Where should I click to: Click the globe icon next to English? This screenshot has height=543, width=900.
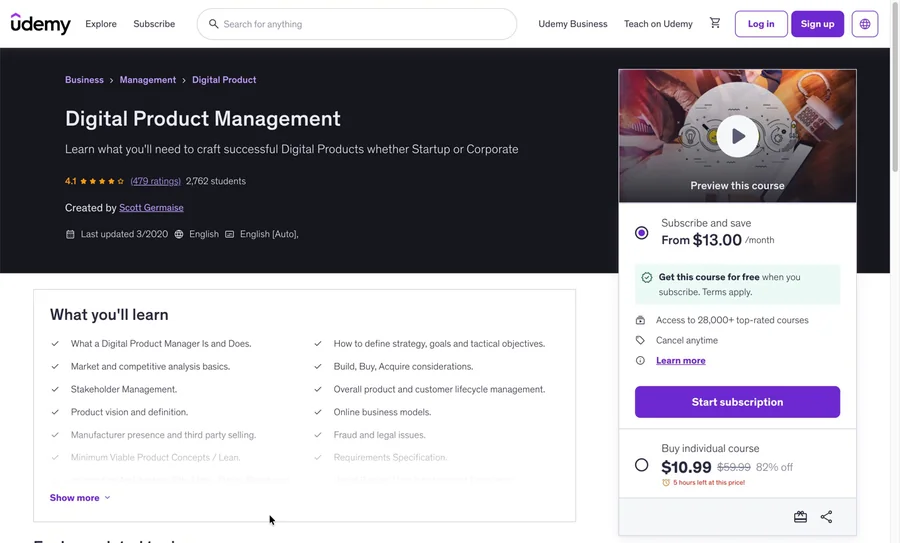[x=179, y=234]
